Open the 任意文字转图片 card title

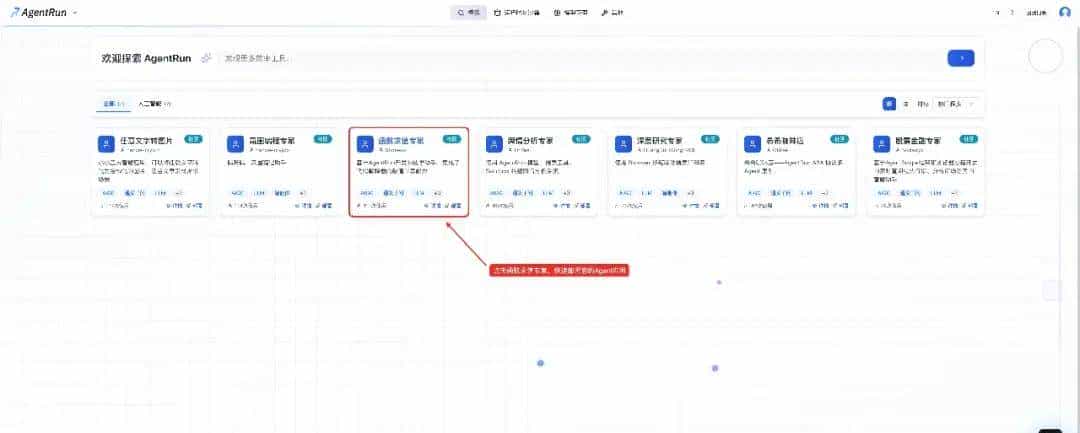coord(146,140)
